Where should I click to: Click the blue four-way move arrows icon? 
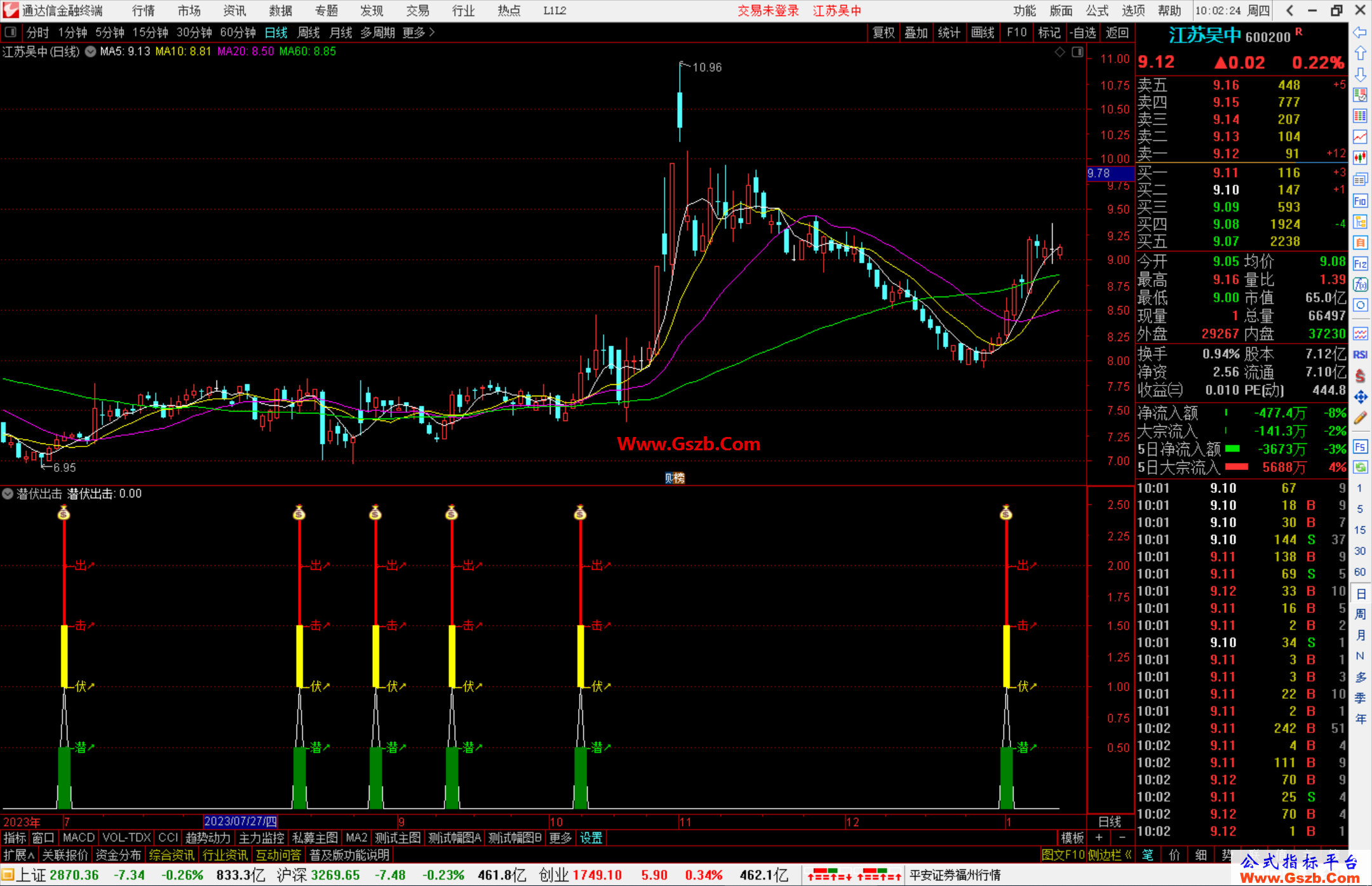pyautogui.click(x=1360, y=397)
